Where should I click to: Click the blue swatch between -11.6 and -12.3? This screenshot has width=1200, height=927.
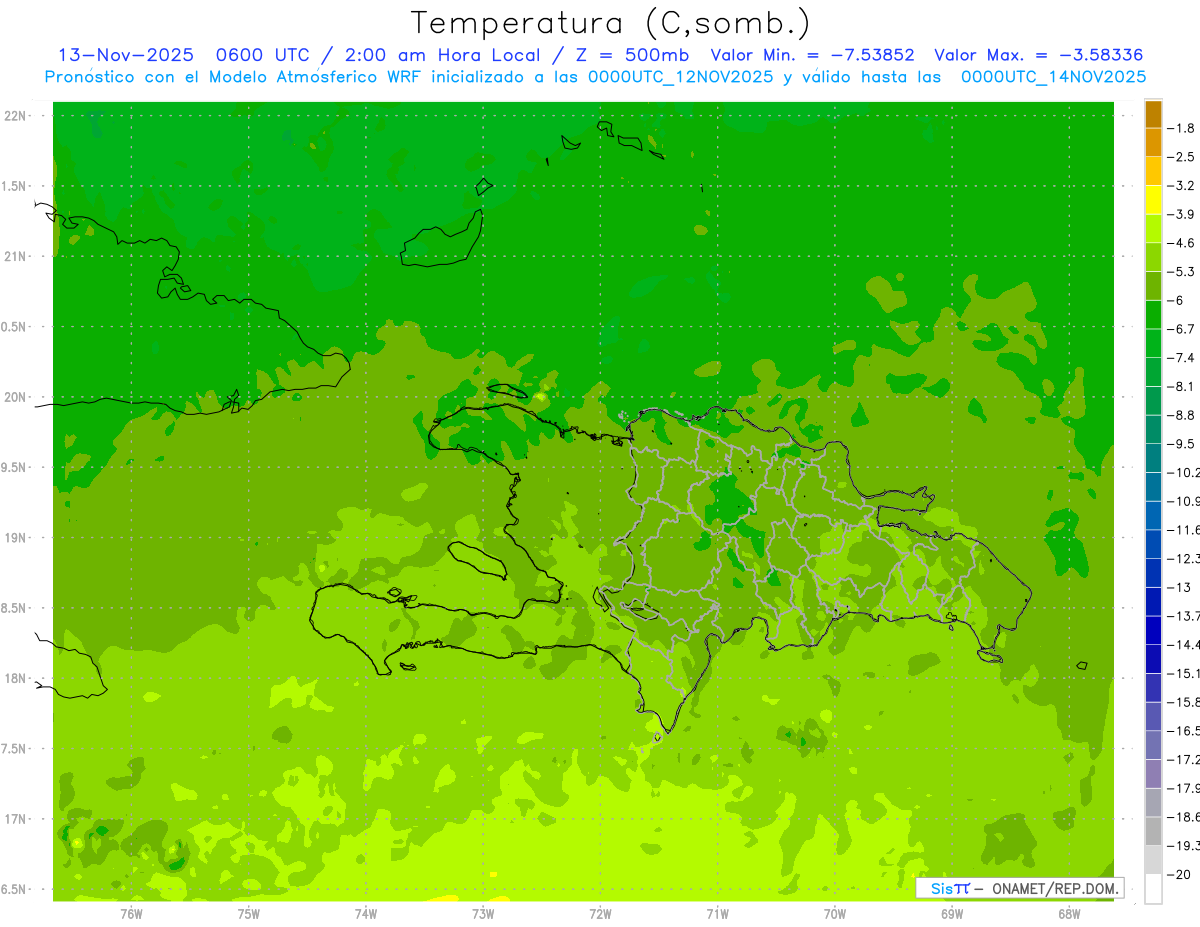1153,544
